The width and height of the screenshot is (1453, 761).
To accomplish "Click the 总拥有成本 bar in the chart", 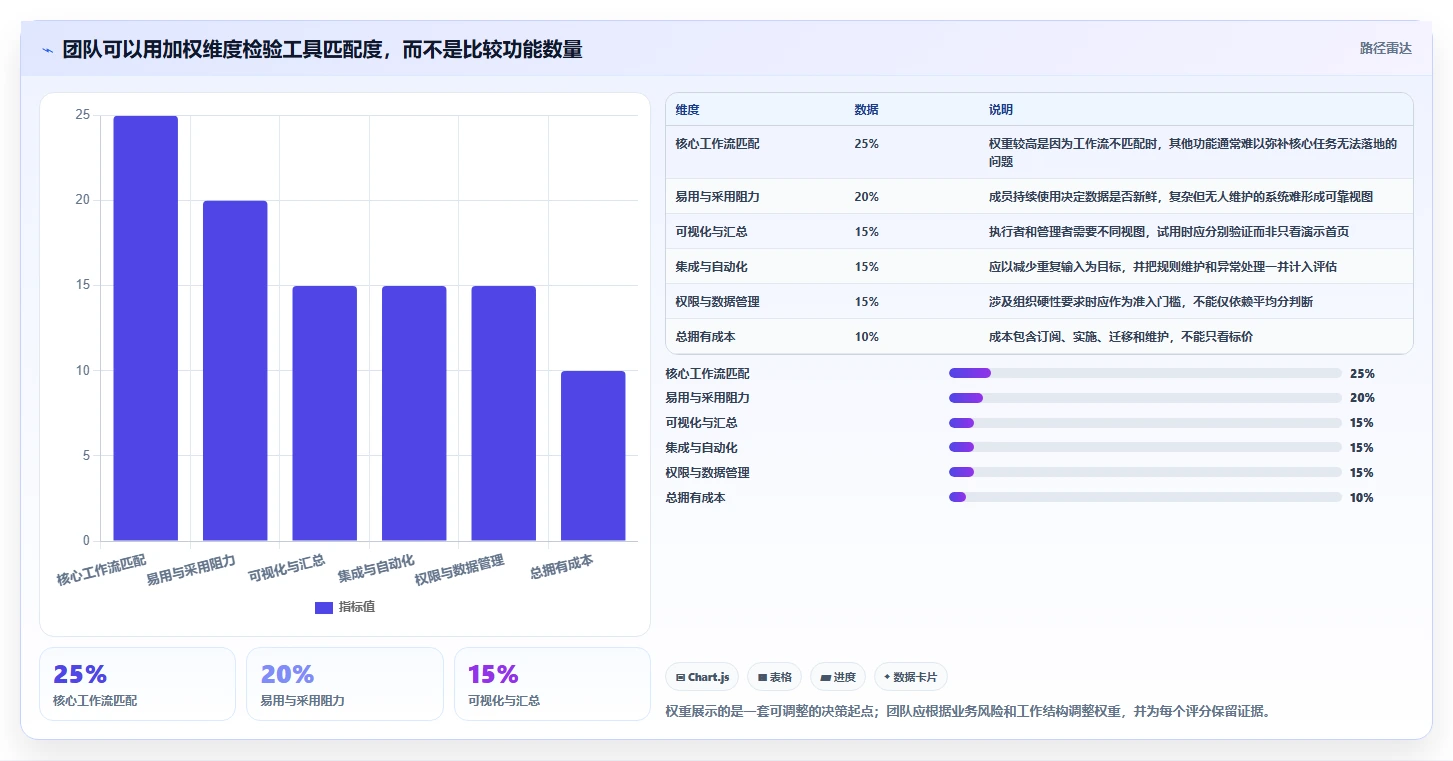I will click(x=593, y=456).
